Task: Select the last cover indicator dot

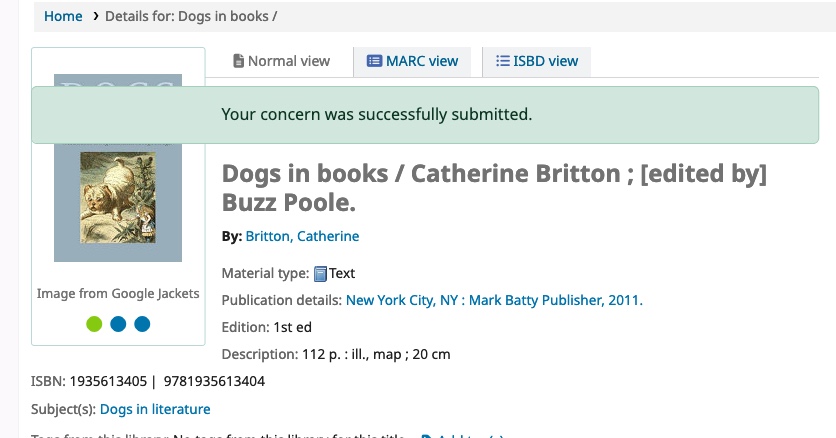Action: point(142,324)
